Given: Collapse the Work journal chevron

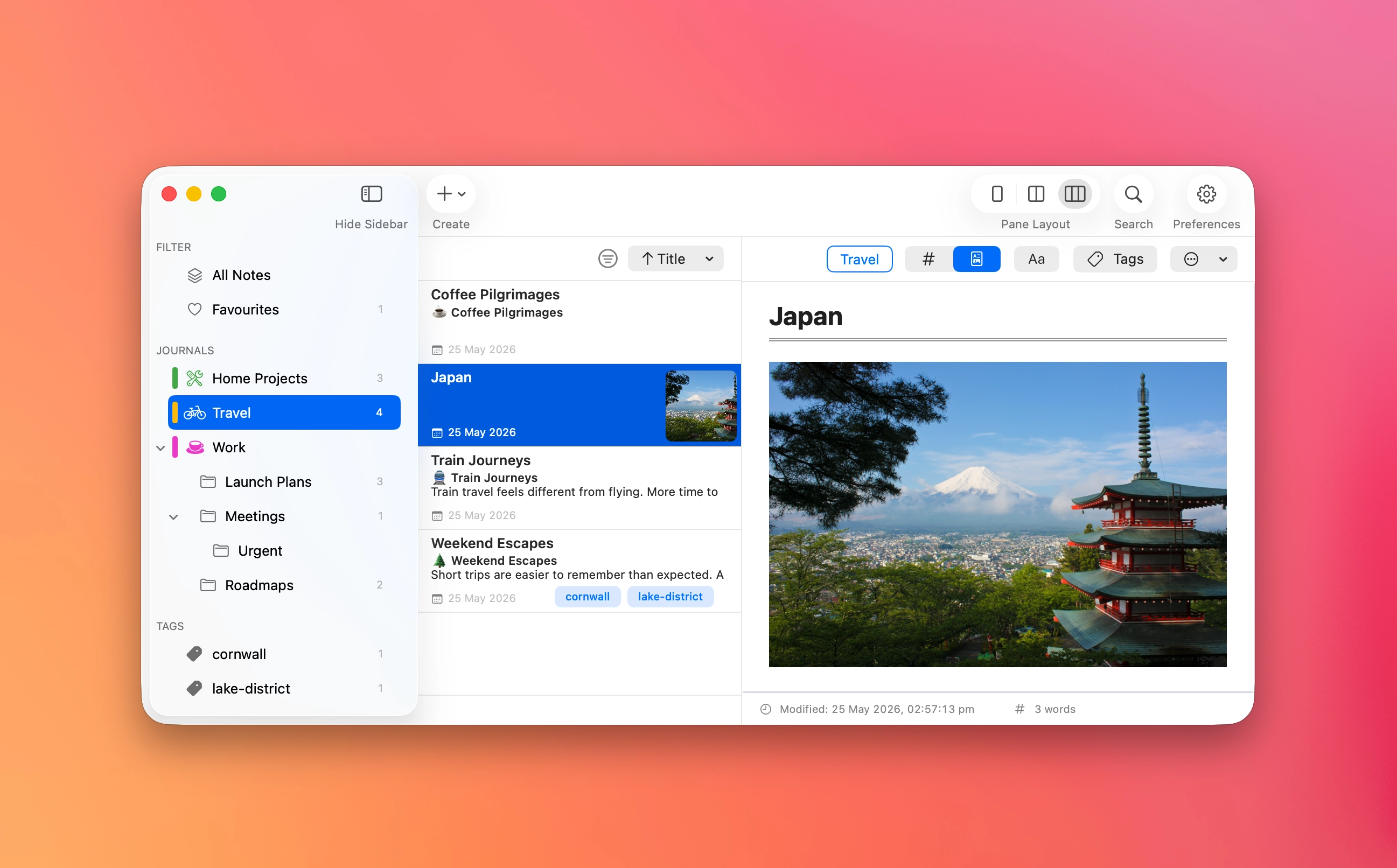Looking at the screenshot, I should point(161,448).
